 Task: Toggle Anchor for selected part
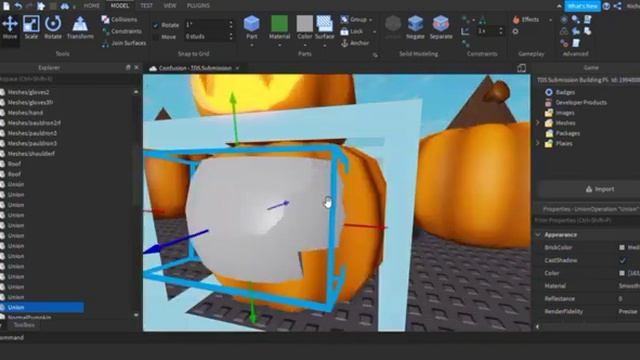click(x=355, y=43)
